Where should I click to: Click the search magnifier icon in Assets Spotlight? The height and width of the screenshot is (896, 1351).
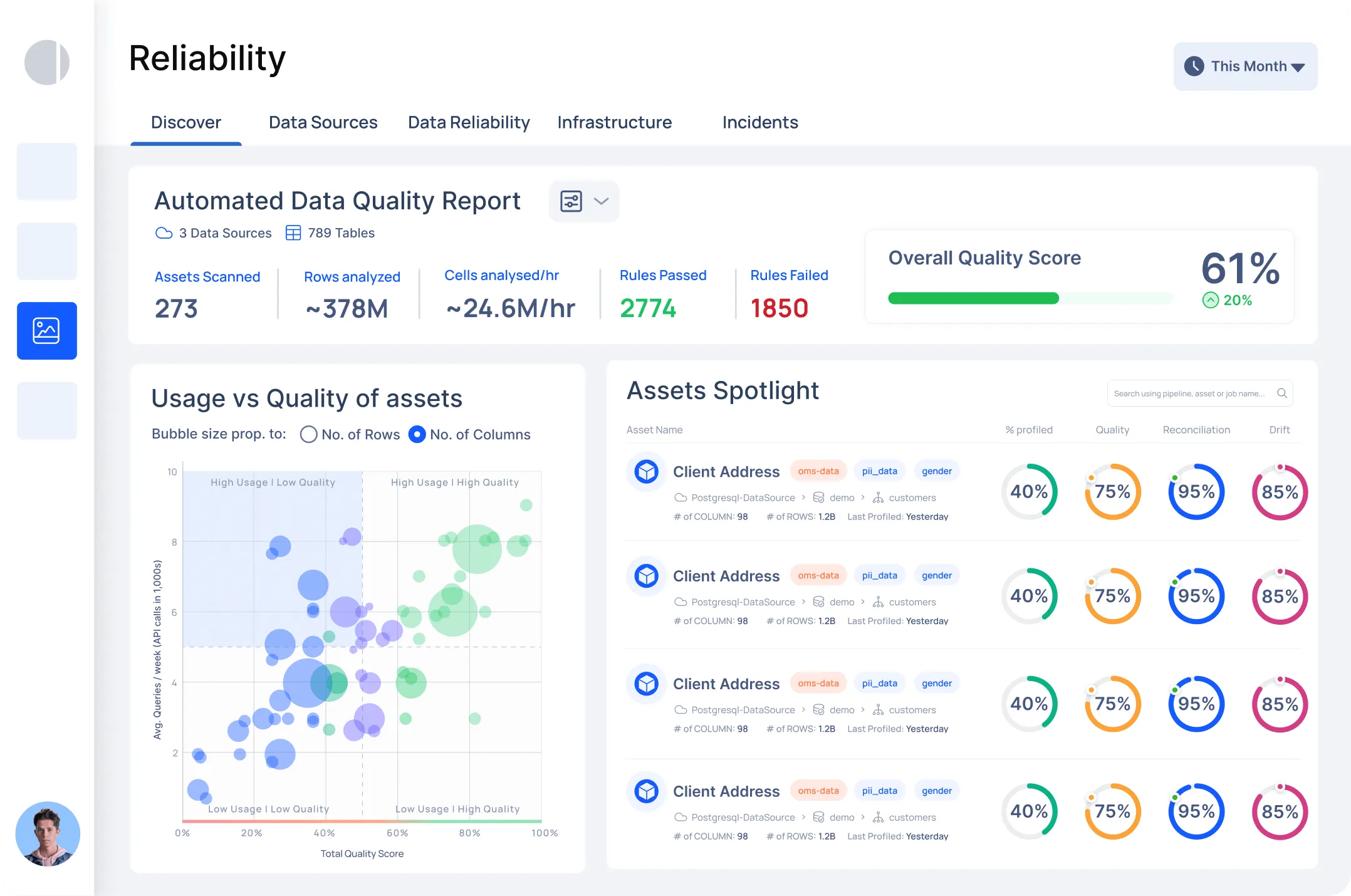(1282, 393)
